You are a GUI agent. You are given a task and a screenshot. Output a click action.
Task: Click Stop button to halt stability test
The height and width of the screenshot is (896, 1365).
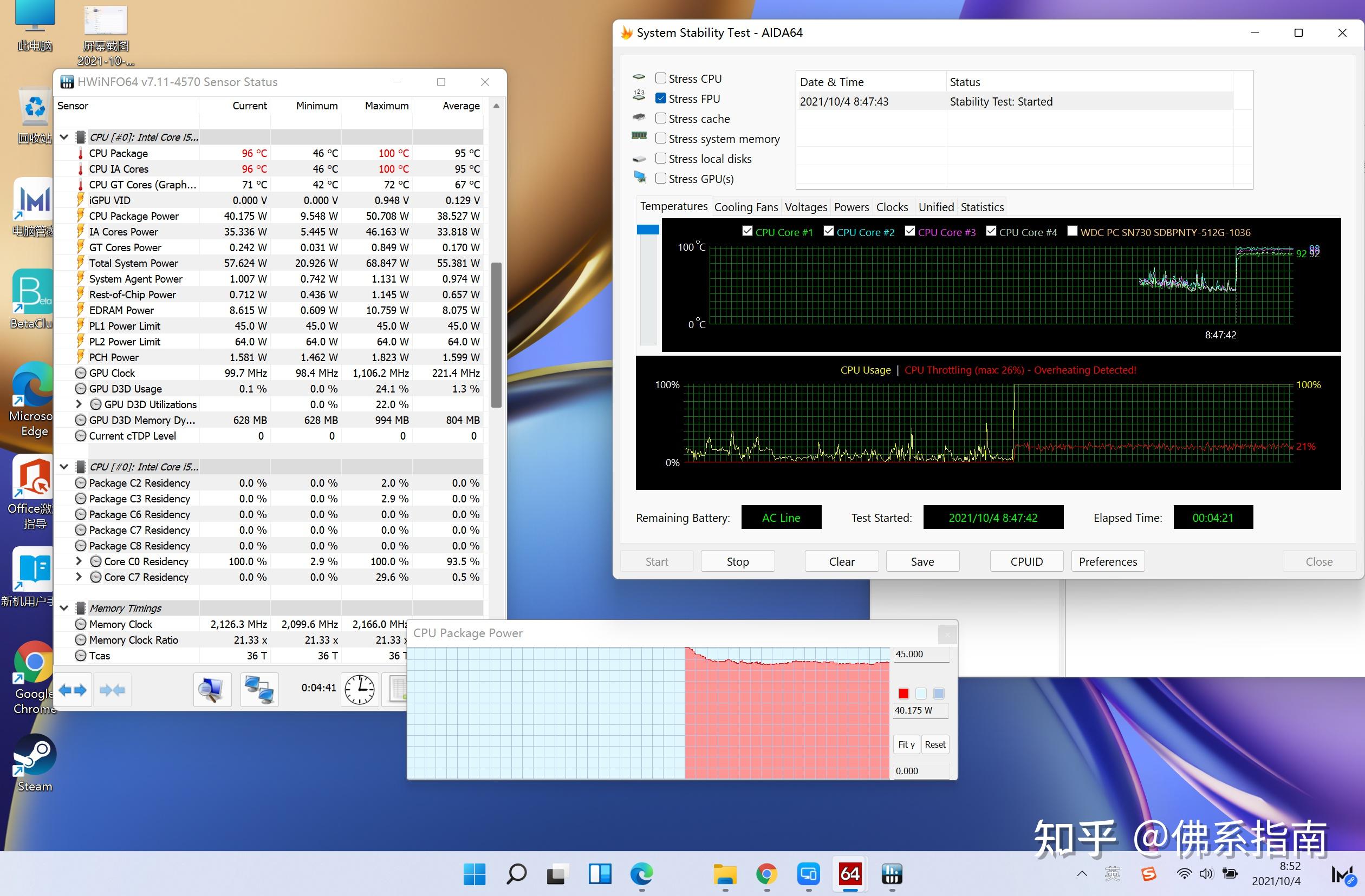click(737, 561)
